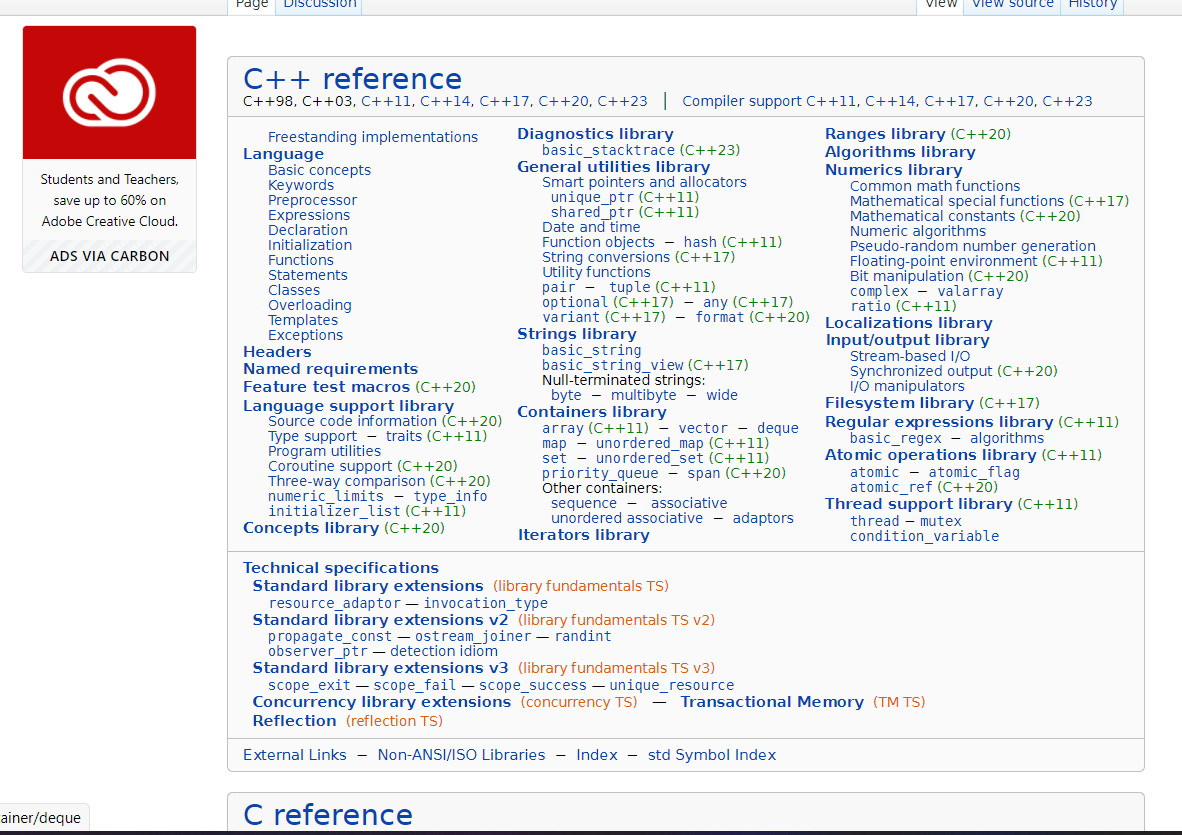Viewport: 1182px width, 835px height.
Task: Open the ADS VIA CARBON link
Action: [x=109, y=255]
